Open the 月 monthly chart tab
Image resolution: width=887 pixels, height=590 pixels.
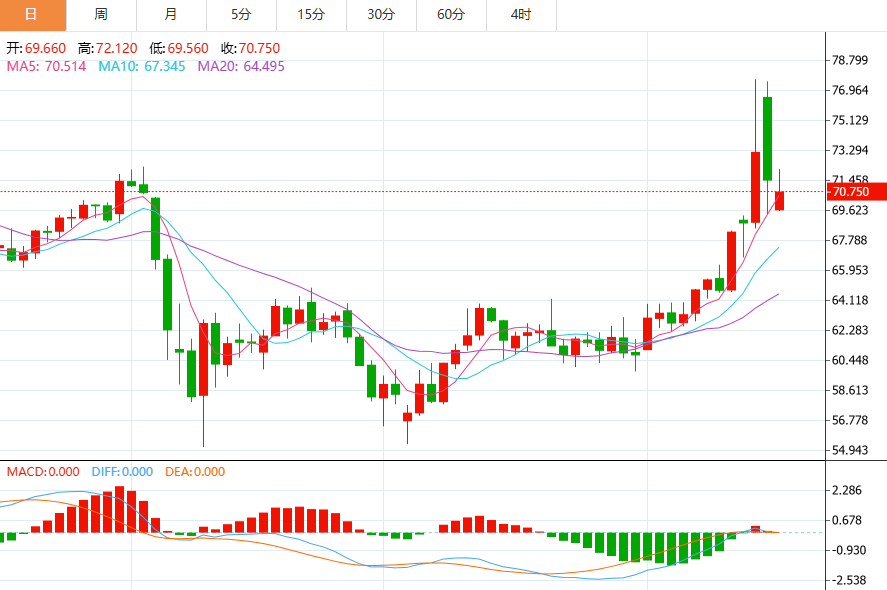tap(171, 15)
